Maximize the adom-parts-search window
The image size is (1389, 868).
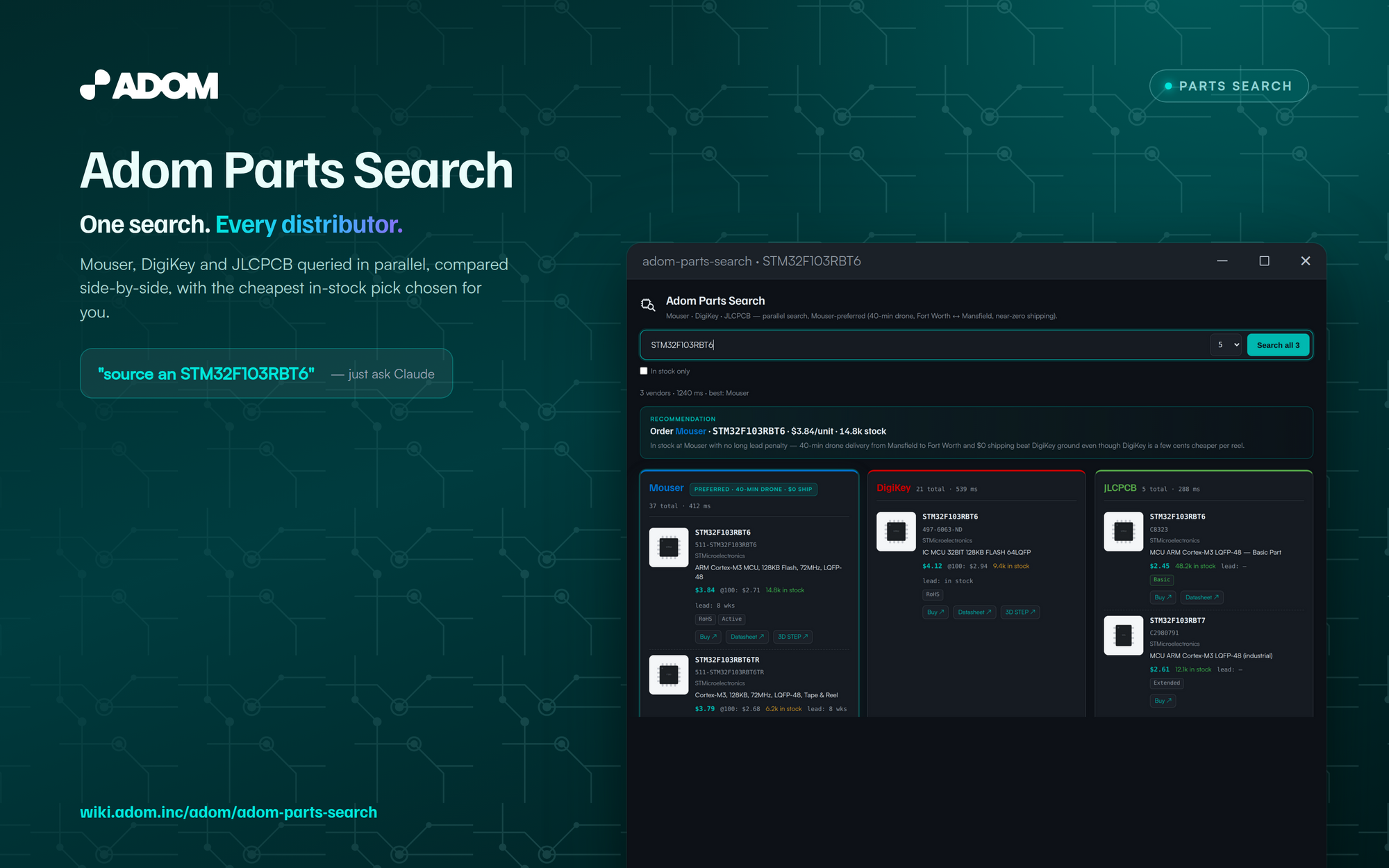coord(1264,261)
